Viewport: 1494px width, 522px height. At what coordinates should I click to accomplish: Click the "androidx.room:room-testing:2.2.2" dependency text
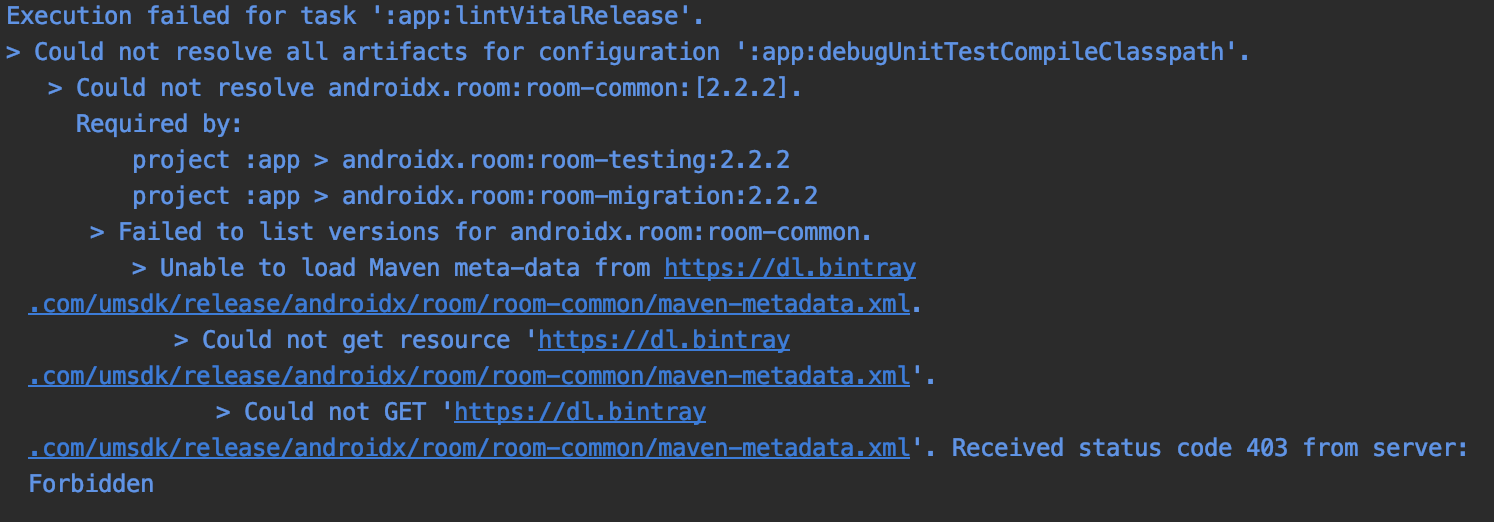point(566,160)
